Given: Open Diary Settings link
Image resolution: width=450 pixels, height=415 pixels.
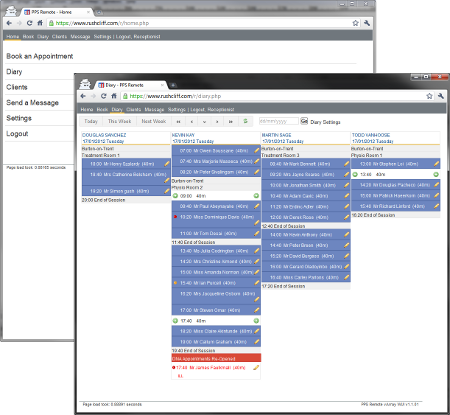Looking at the screenshot, I should (325, 122).
